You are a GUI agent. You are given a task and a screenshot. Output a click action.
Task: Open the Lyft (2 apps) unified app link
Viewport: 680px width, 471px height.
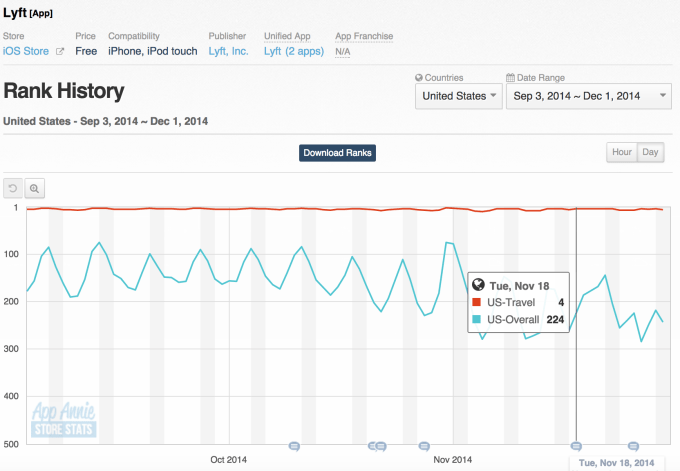[x=293, y=51]
